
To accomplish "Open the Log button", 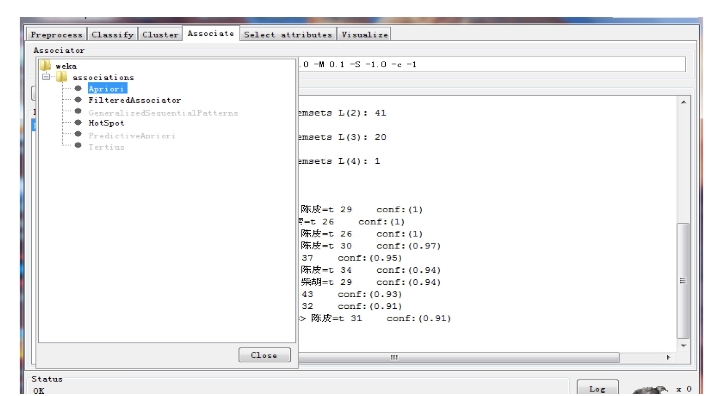I will [x=597, y=389].
